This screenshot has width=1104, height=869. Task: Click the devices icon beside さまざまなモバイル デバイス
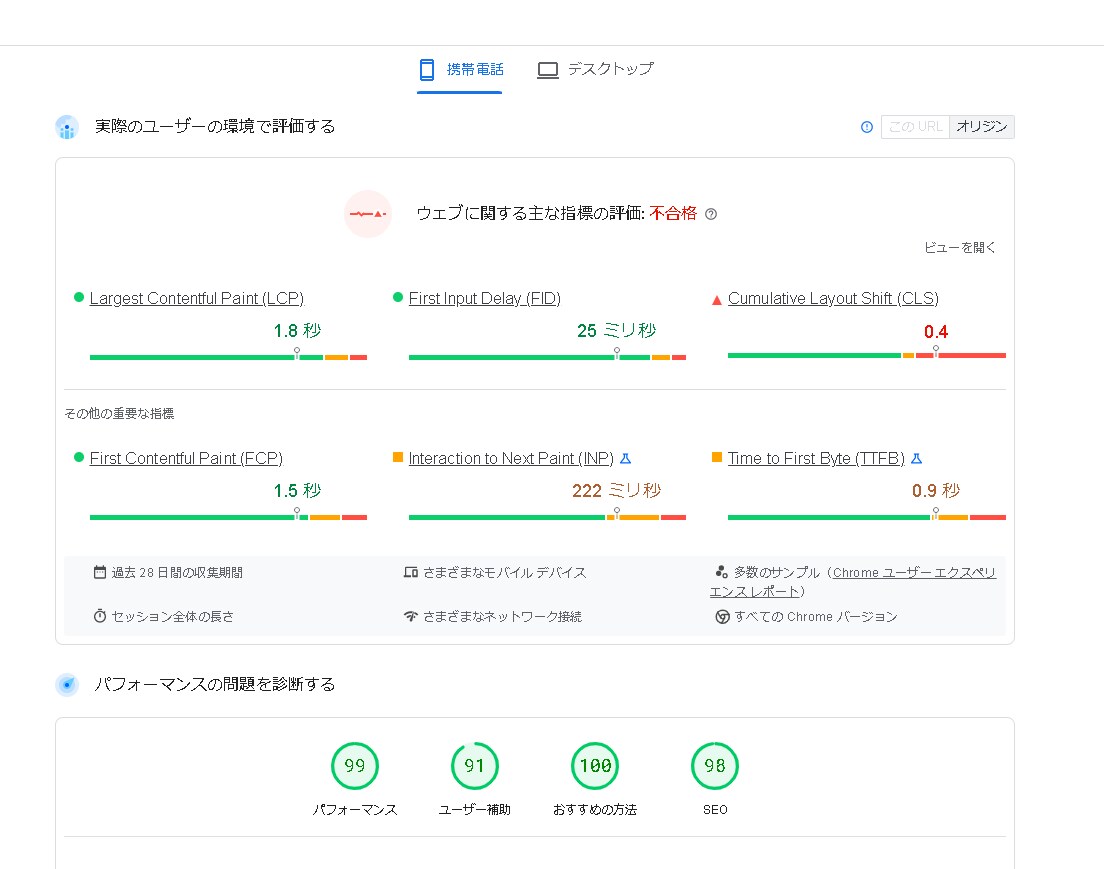pos(410,572)
